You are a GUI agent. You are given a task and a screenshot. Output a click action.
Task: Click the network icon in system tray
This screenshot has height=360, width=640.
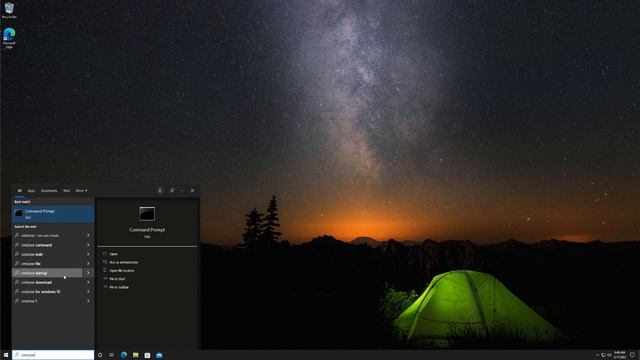(604, 355)
